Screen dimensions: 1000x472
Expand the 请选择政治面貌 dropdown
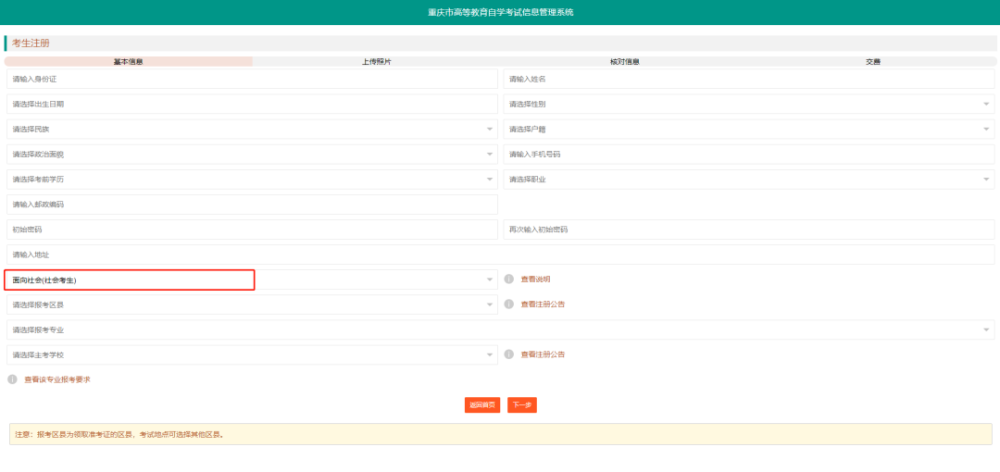tap(252, 154)
